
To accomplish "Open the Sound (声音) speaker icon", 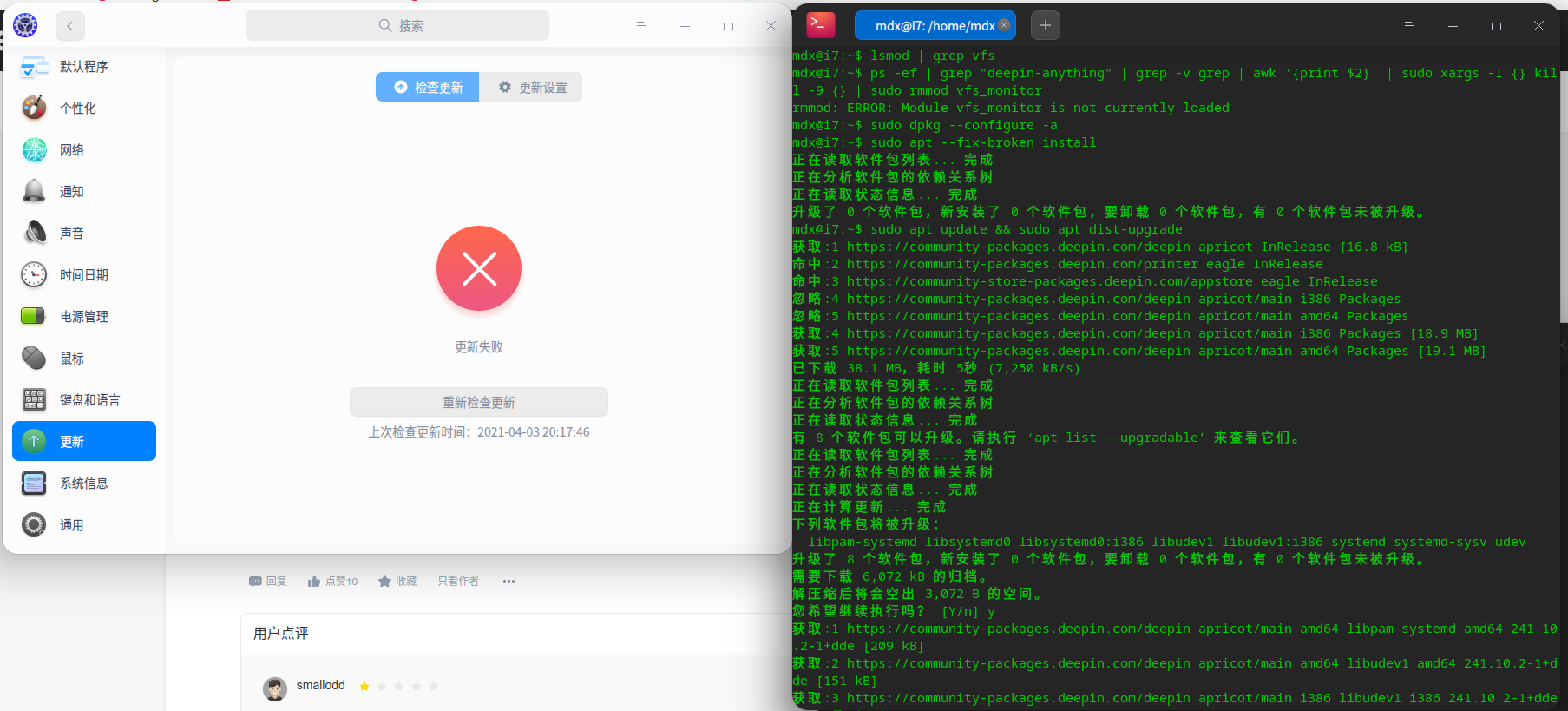I will [x=35, y=233].
